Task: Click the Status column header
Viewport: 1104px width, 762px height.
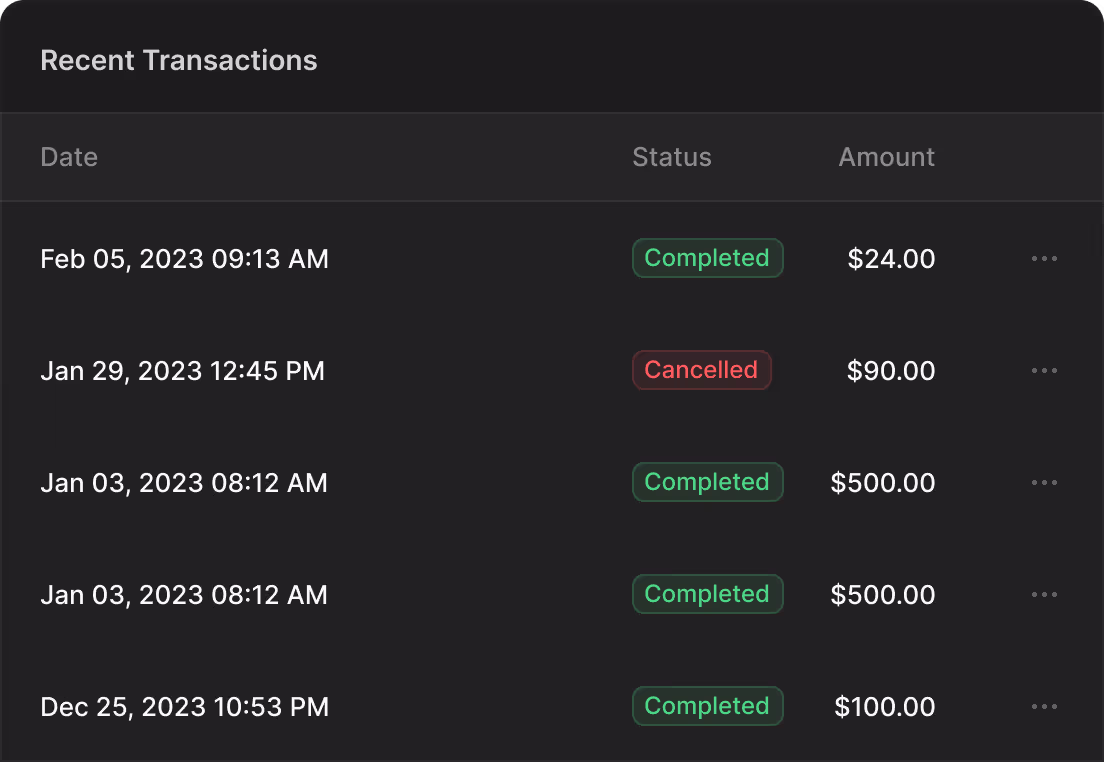Action: tap(672, 157)
